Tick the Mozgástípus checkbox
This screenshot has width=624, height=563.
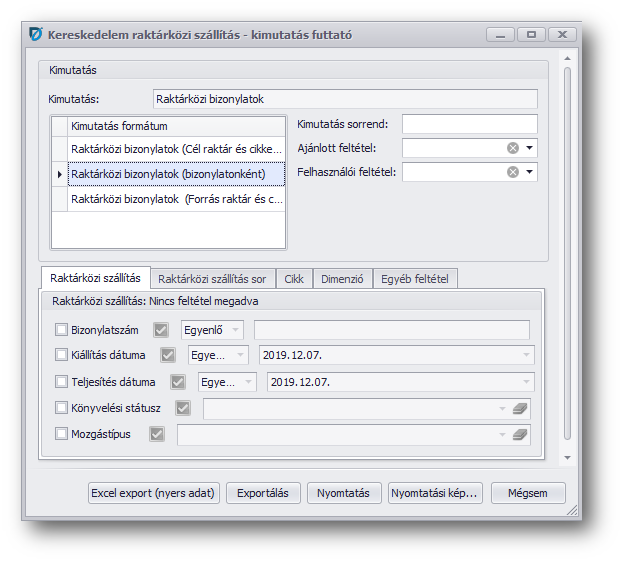[x=61, y=434]
